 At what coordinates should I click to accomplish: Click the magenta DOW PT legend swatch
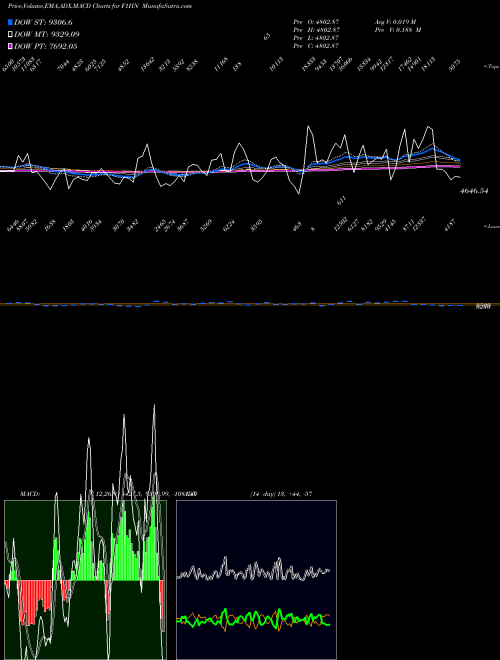[x=10, y=46]
